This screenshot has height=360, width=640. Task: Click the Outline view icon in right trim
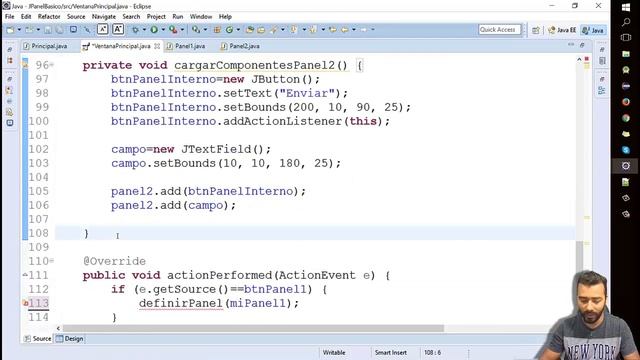click(x=602, y=91)
